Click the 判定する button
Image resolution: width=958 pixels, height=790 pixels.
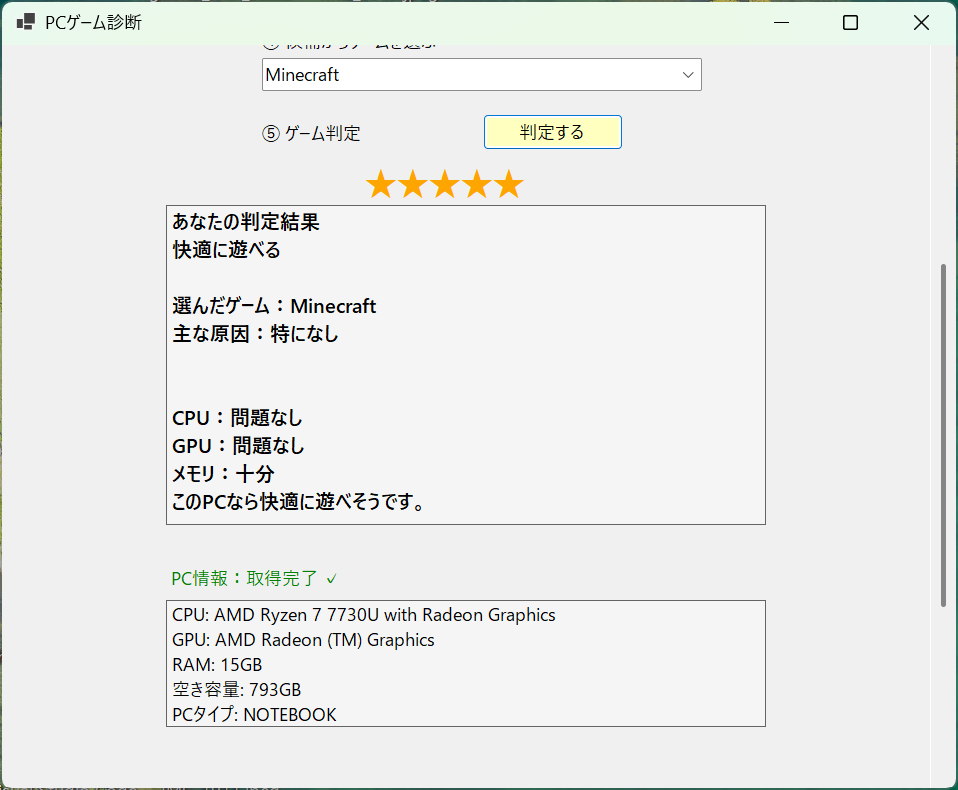click(552, 132)
